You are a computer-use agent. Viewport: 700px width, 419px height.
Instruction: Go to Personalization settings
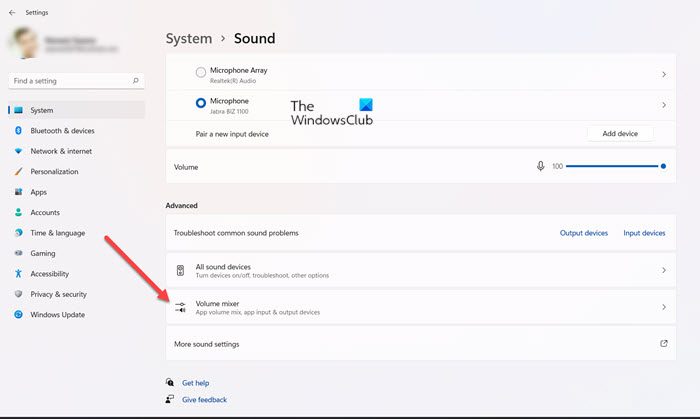(54, 171)
